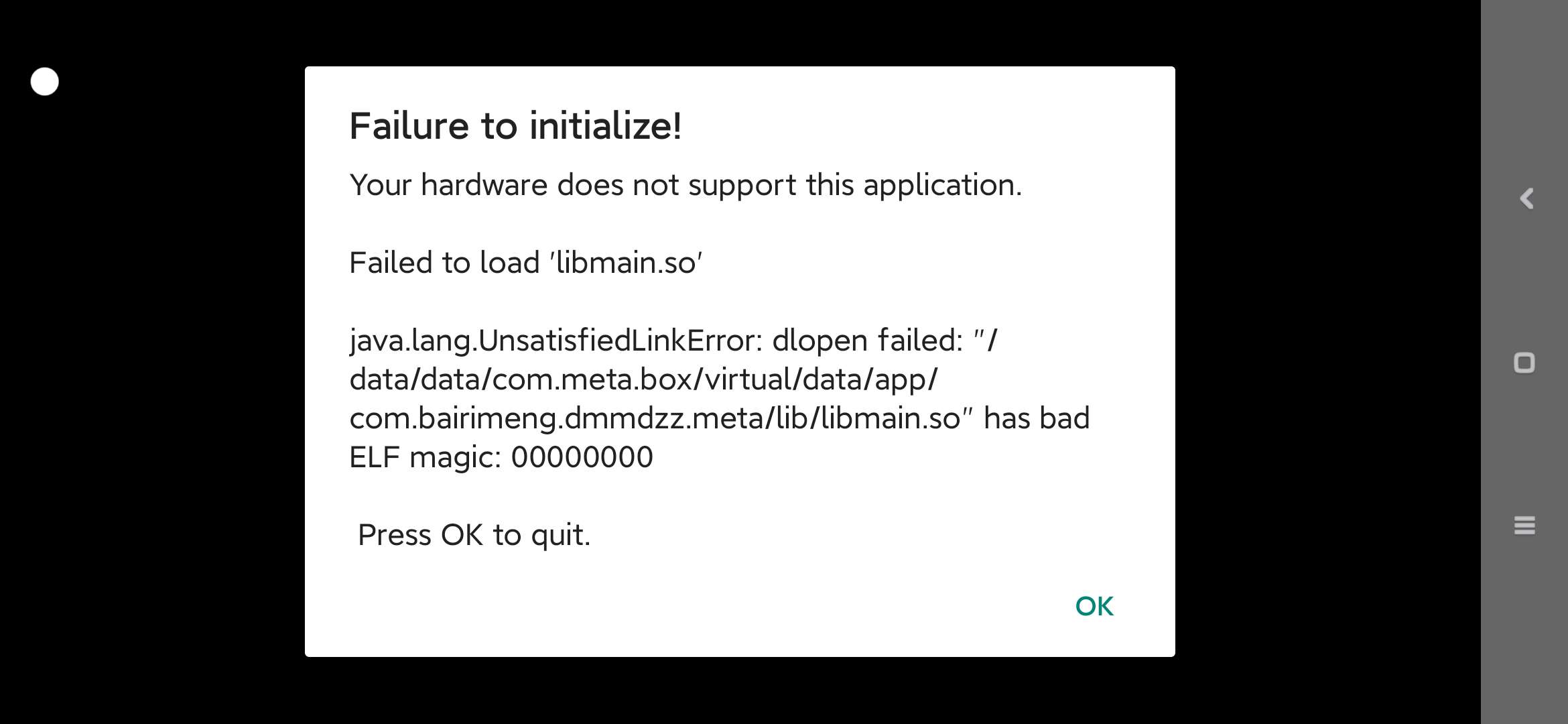Click the "has bad" text in error
This screenshot has height=724, width=1568.
[1037, 418]
